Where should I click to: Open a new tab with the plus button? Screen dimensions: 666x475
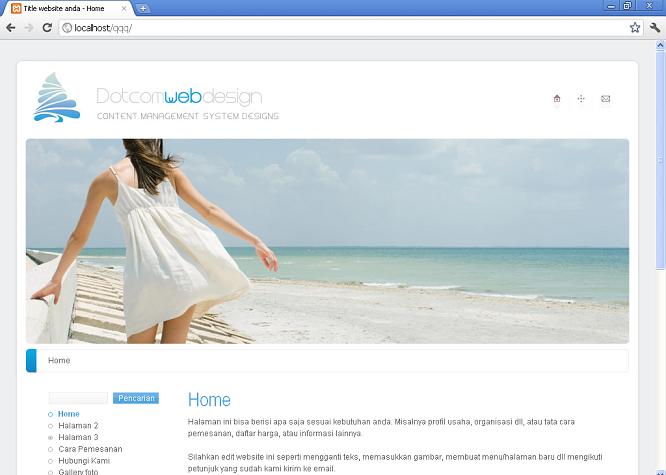click(x=143, y=8)
